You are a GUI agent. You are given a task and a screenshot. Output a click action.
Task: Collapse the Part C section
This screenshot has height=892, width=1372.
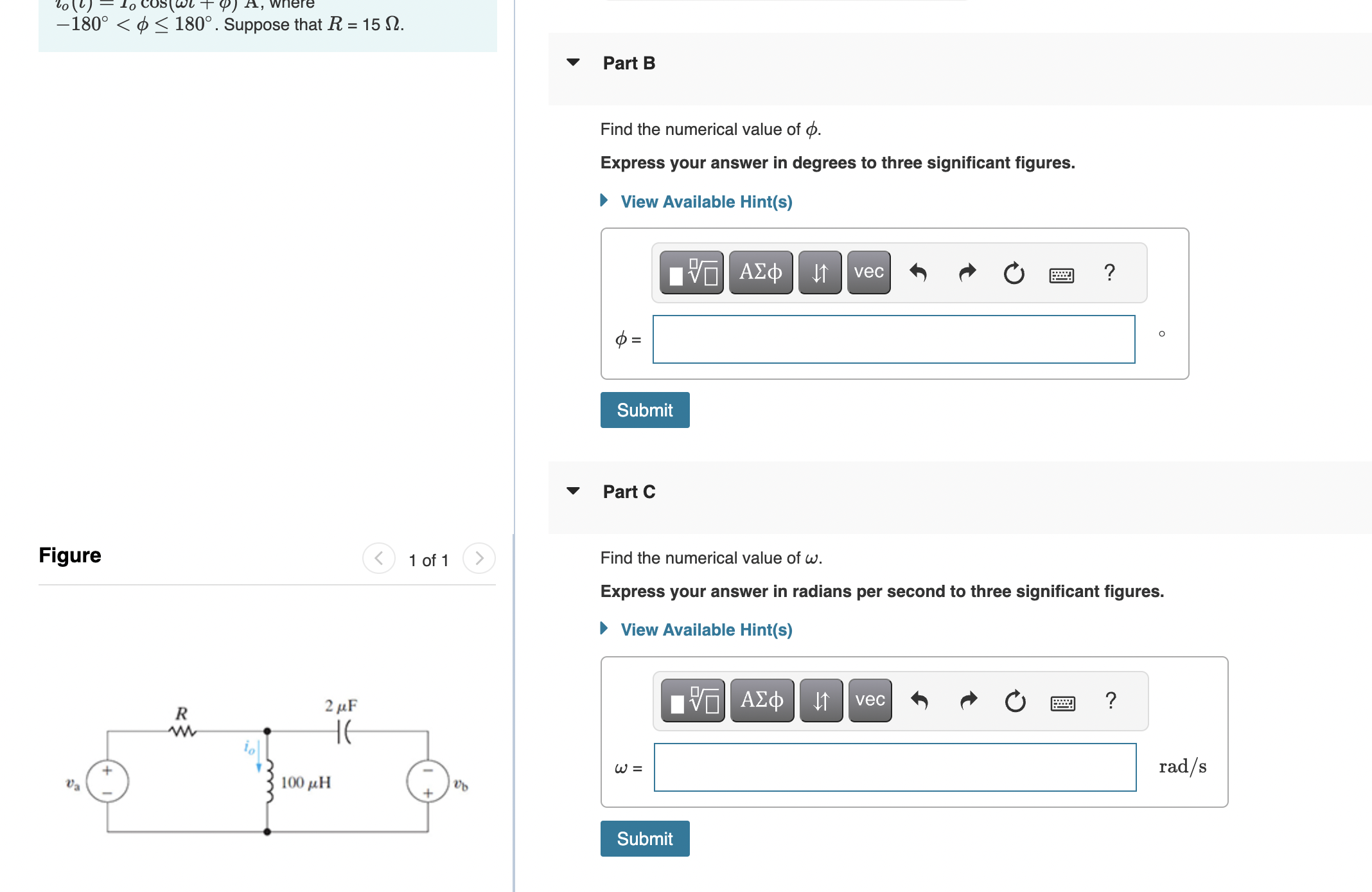pos(572,491)
